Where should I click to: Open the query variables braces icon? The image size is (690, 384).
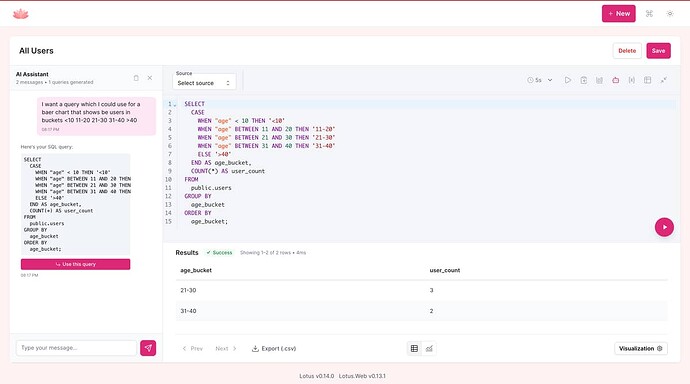point(631,80)
